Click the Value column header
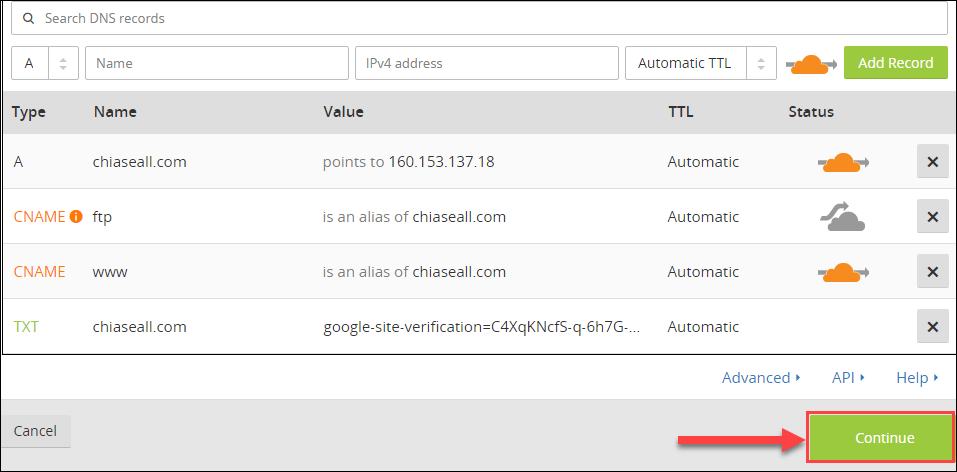Screen dimensions: 957x472 tap(344, 112)
